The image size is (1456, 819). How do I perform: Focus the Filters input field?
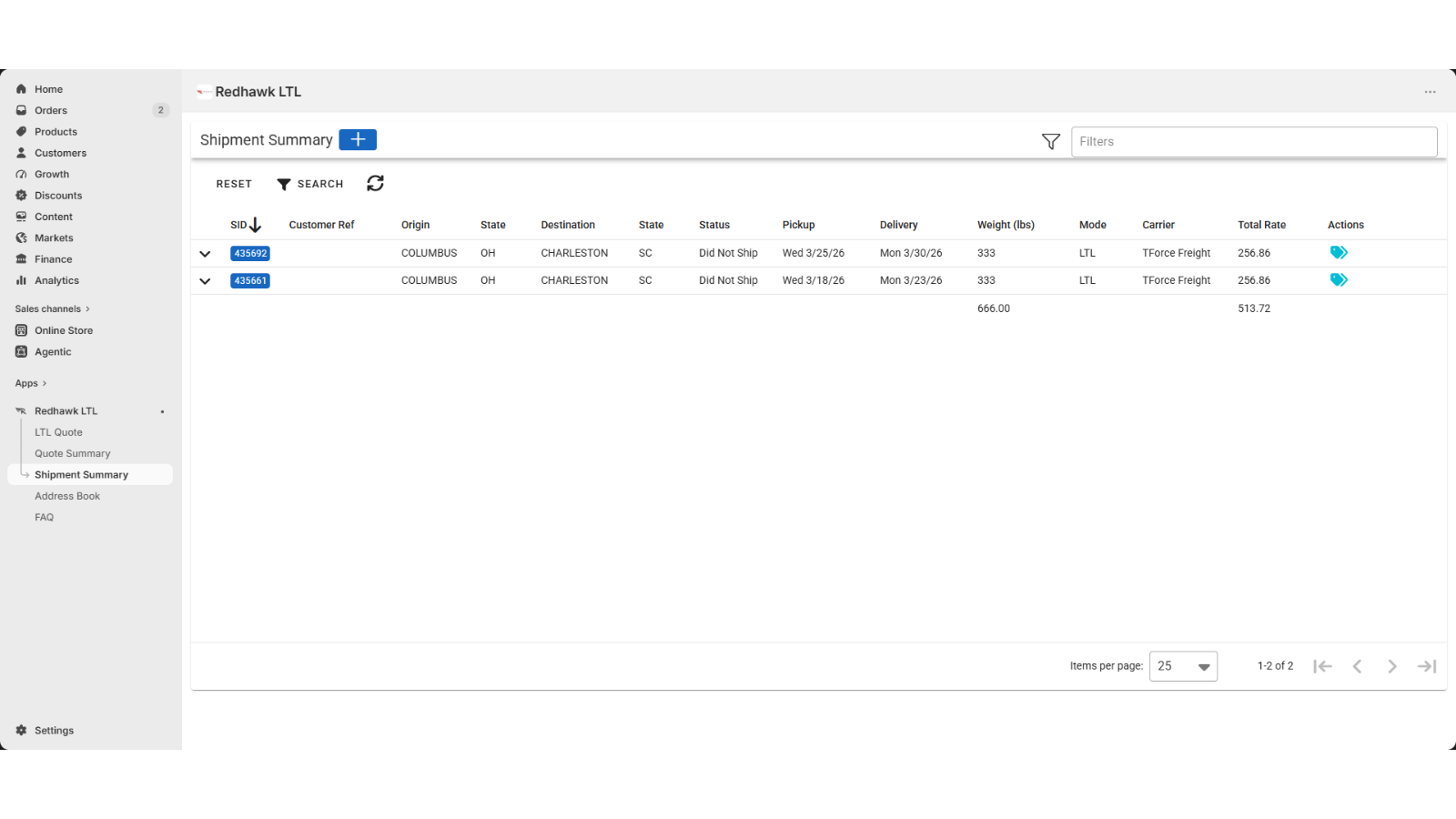pyautogui.click(x=1254, y=141)
